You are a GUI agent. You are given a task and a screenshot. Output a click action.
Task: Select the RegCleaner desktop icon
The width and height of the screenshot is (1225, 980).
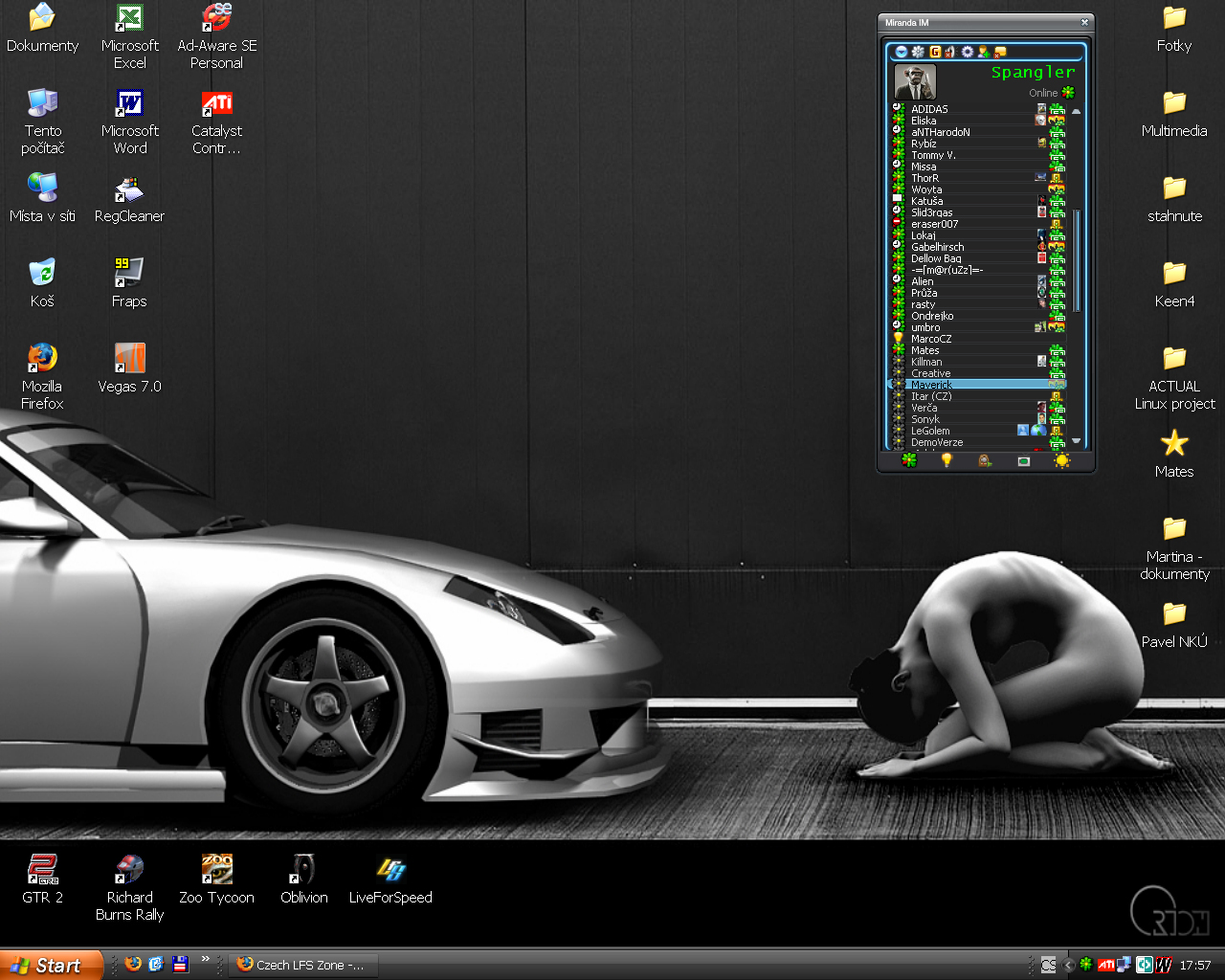tap(129, 198)
